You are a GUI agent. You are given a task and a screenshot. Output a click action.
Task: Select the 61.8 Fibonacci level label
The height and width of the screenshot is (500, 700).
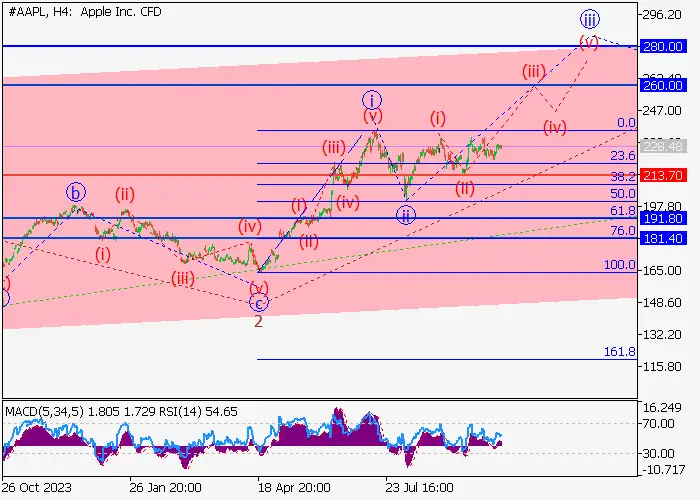[x=623, y=211]
